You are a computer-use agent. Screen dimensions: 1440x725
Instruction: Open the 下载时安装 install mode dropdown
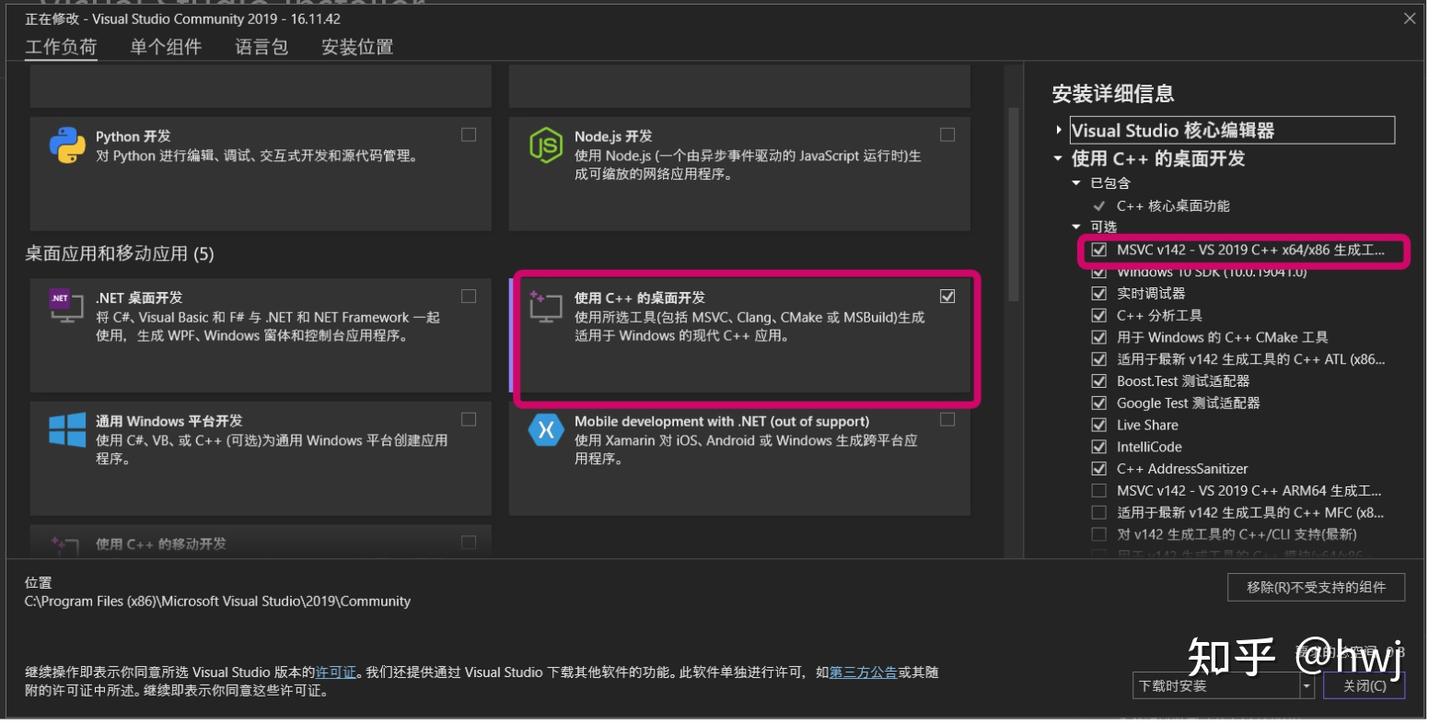(x=1223, y=686)
